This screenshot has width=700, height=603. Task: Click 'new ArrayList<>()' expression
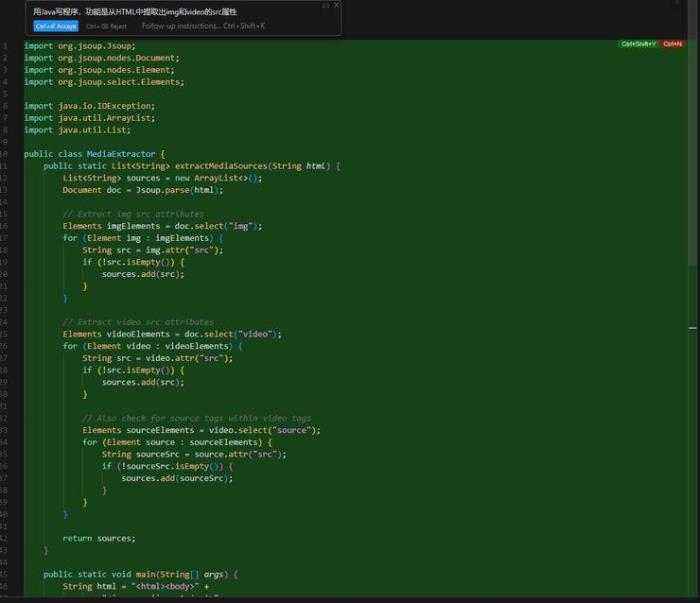click(216, 178)
